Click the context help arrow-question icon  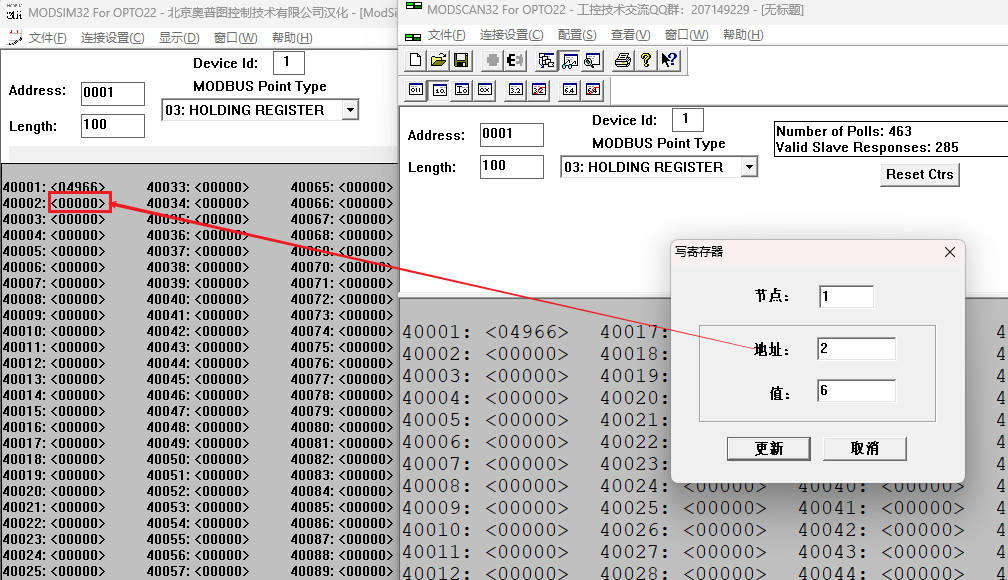coord(669,61)
